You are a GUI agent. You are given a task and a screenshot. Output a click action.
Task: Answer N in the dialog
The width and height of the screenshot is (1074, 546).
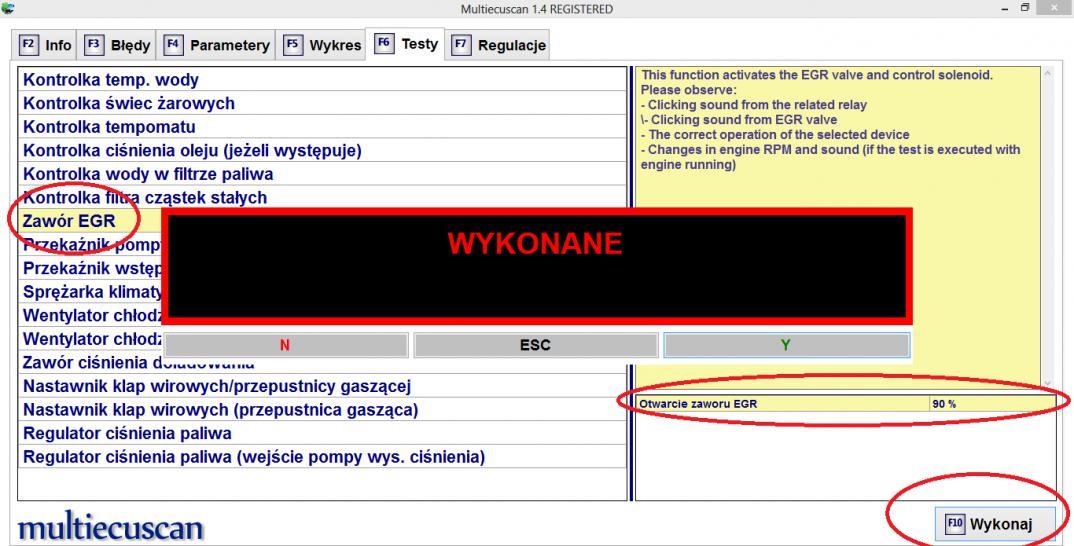pyautogui.click(x=286, y=345)
